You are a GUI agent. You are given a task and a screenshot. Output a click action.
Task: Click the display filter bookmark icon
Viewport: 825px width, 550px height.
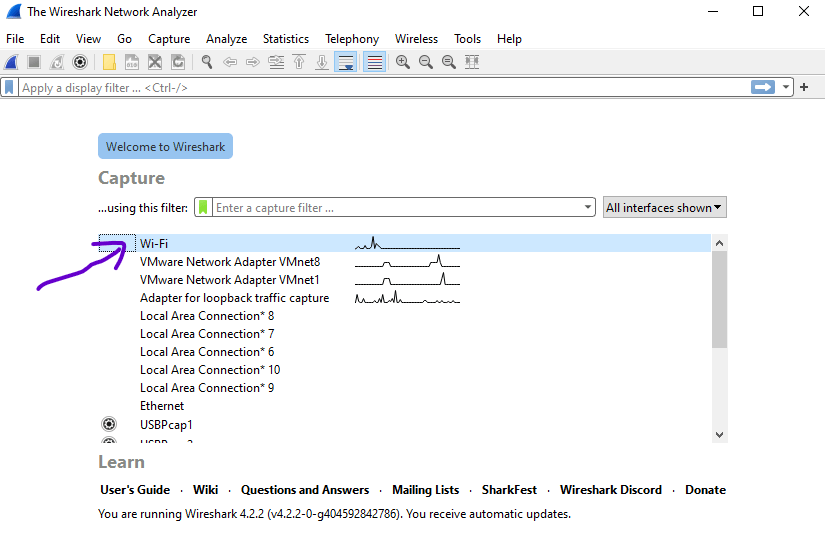pyautogui.click(x=9, y=87)
